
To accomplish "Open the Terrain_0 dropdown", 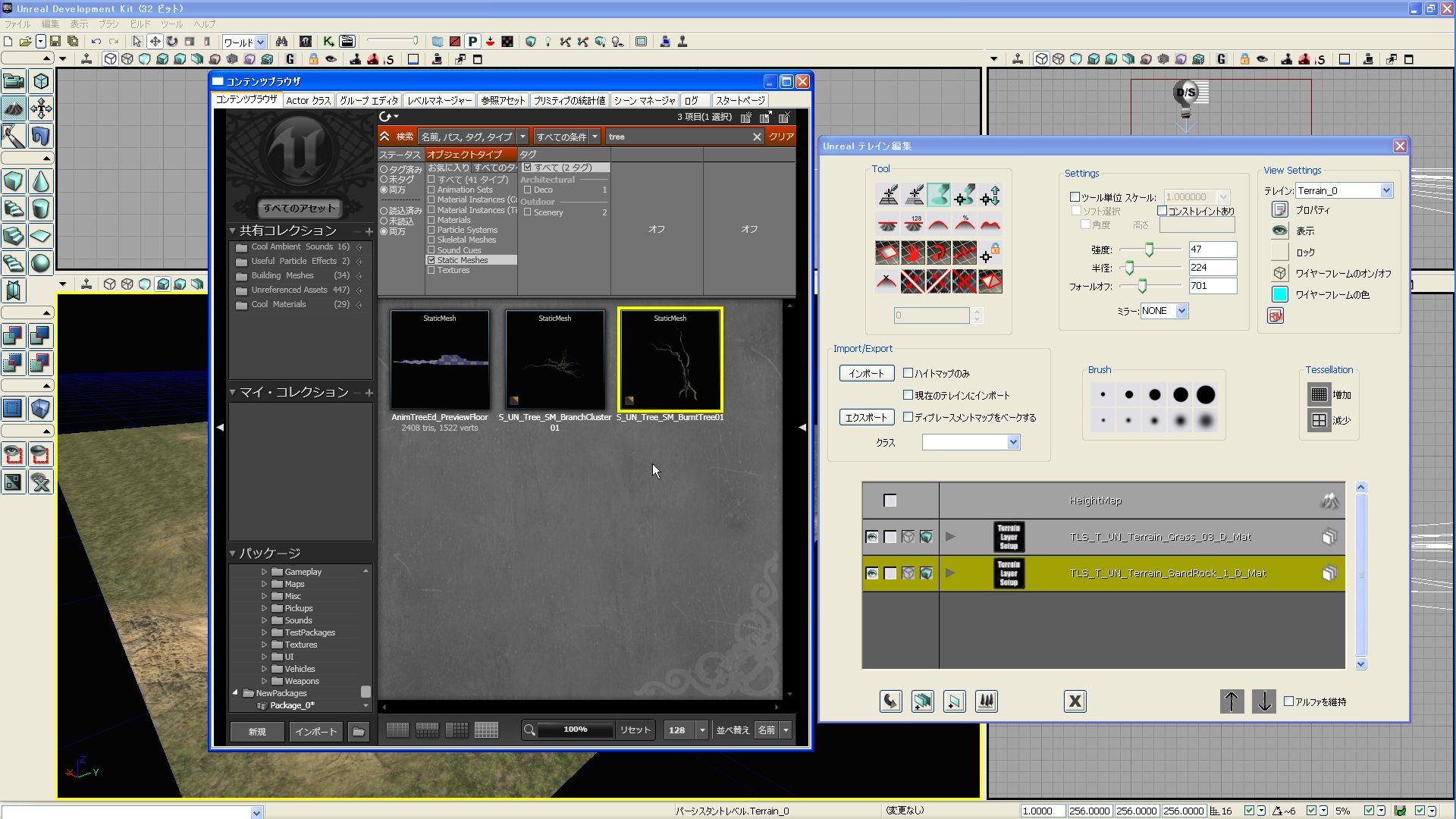I will point(1386,190).
